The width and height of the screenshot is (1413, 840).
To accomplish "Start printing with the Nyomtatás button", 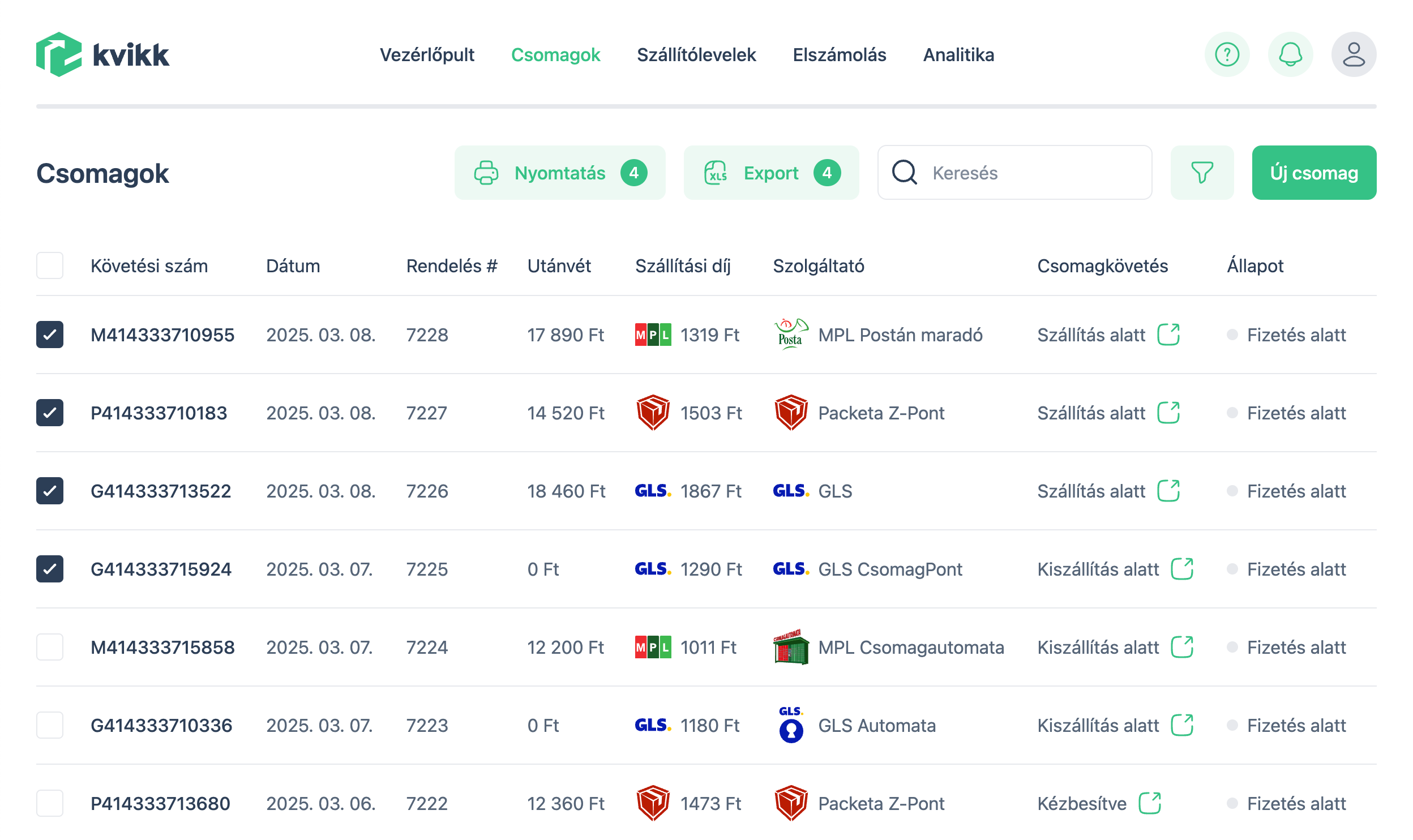I will [x=559, y=173].
